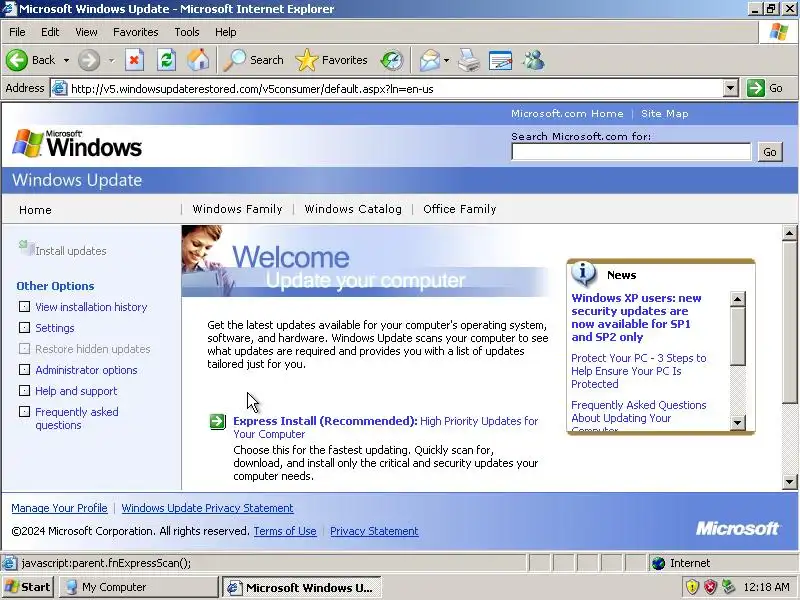Click the Back arrow icon
The height and width of the screenshot is (600, 800).
point(17,60)
